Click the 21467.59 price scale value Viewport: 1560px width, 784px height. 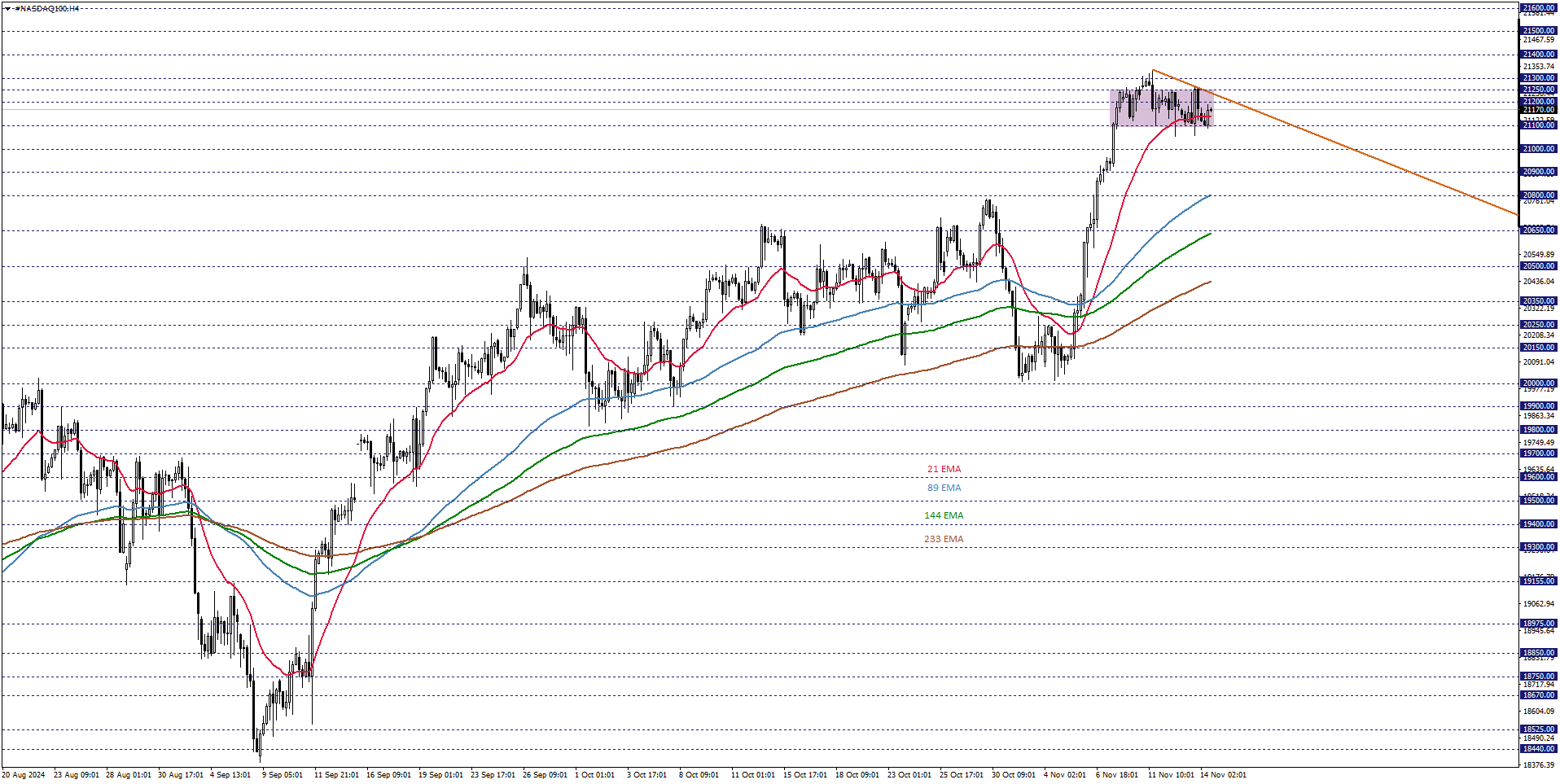tap(1539, 40)
